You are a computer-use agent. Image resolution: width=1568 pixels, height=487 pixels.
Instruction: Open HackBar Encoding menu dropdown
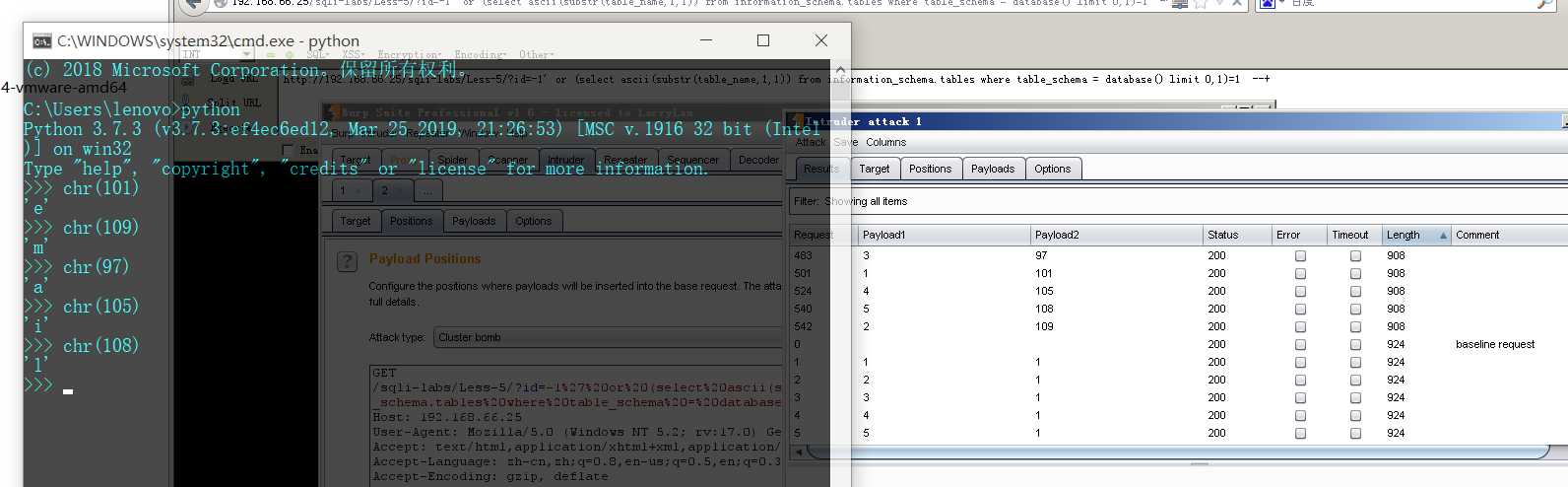[481, 55]
